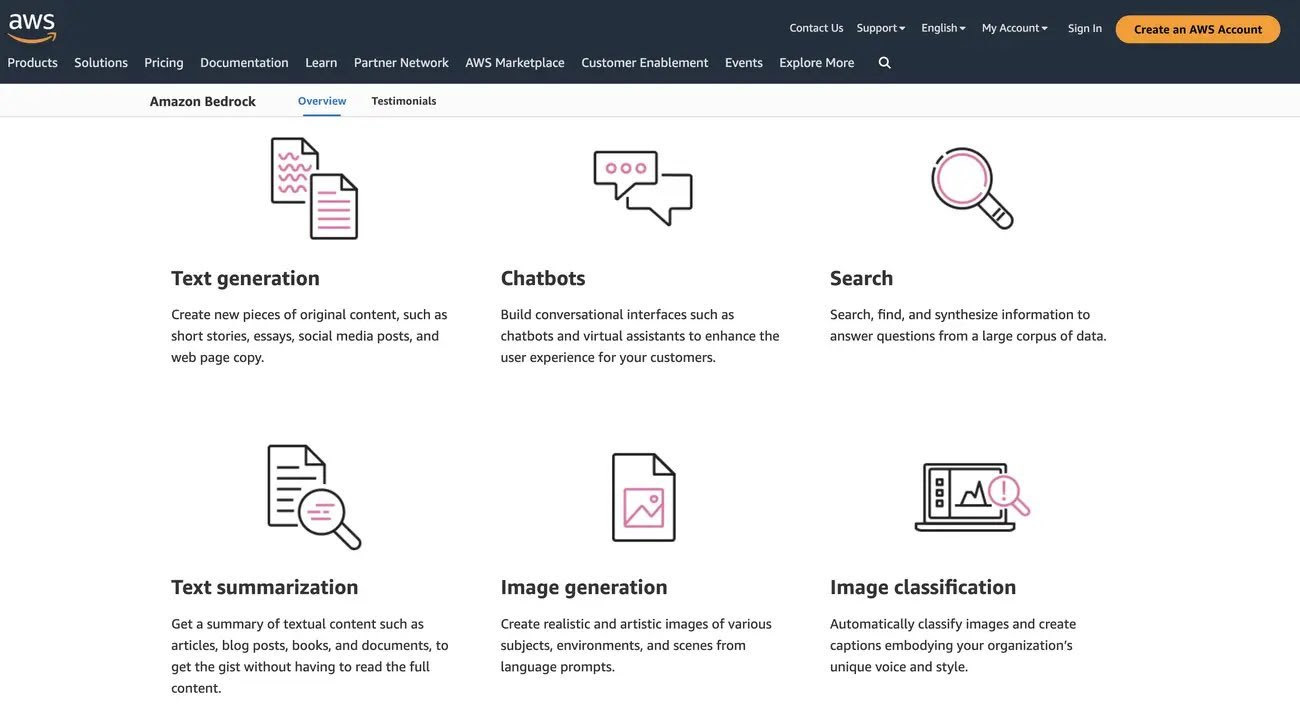Click the Search magnifying glass illustration
The width and height of the screenshot is (1300, 723).
972,188
